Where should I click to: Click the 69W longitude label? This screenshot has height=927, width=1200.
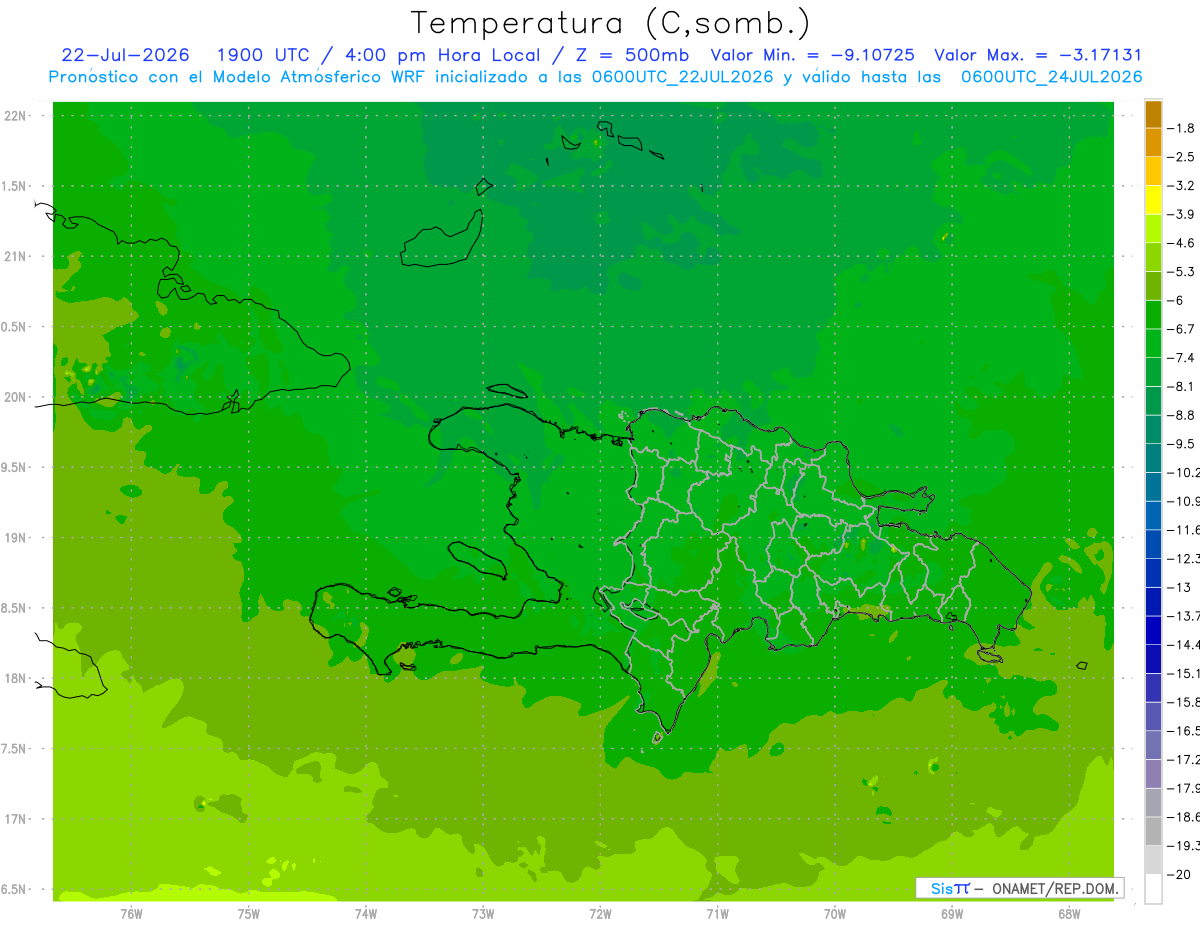[952, 913]
